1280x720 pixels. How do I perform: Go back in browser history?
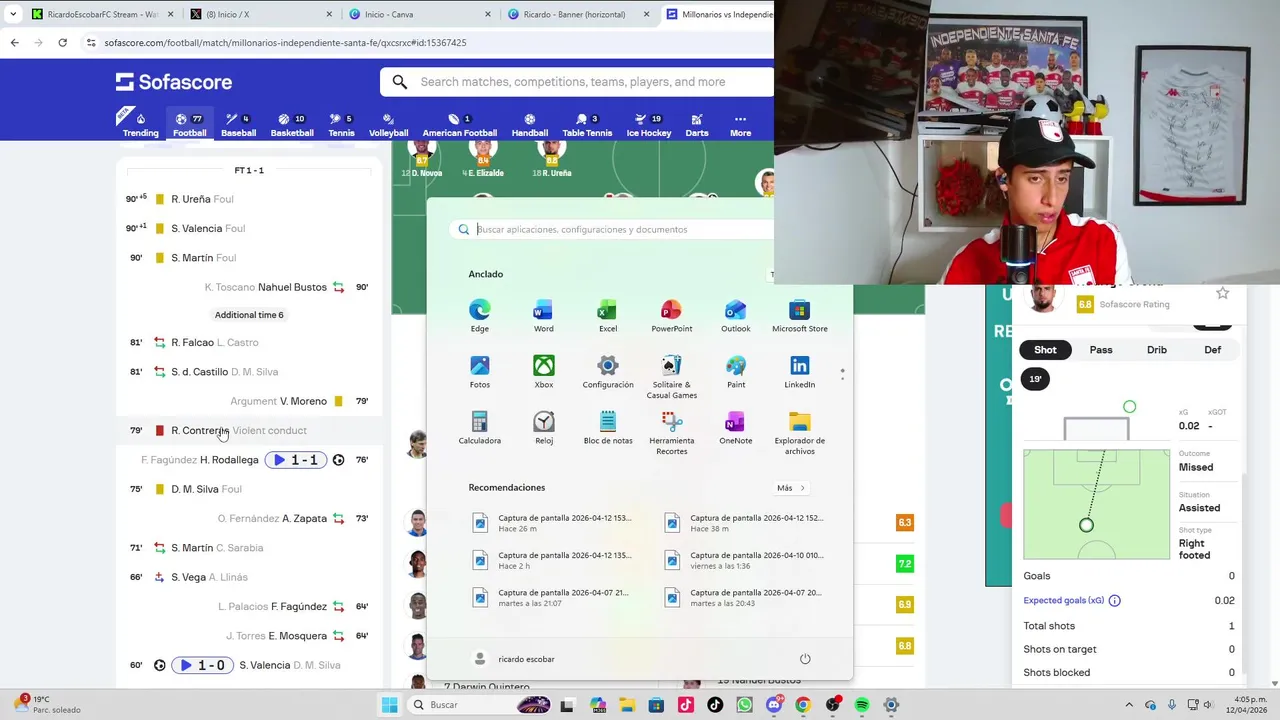click(x=14, y=43)
